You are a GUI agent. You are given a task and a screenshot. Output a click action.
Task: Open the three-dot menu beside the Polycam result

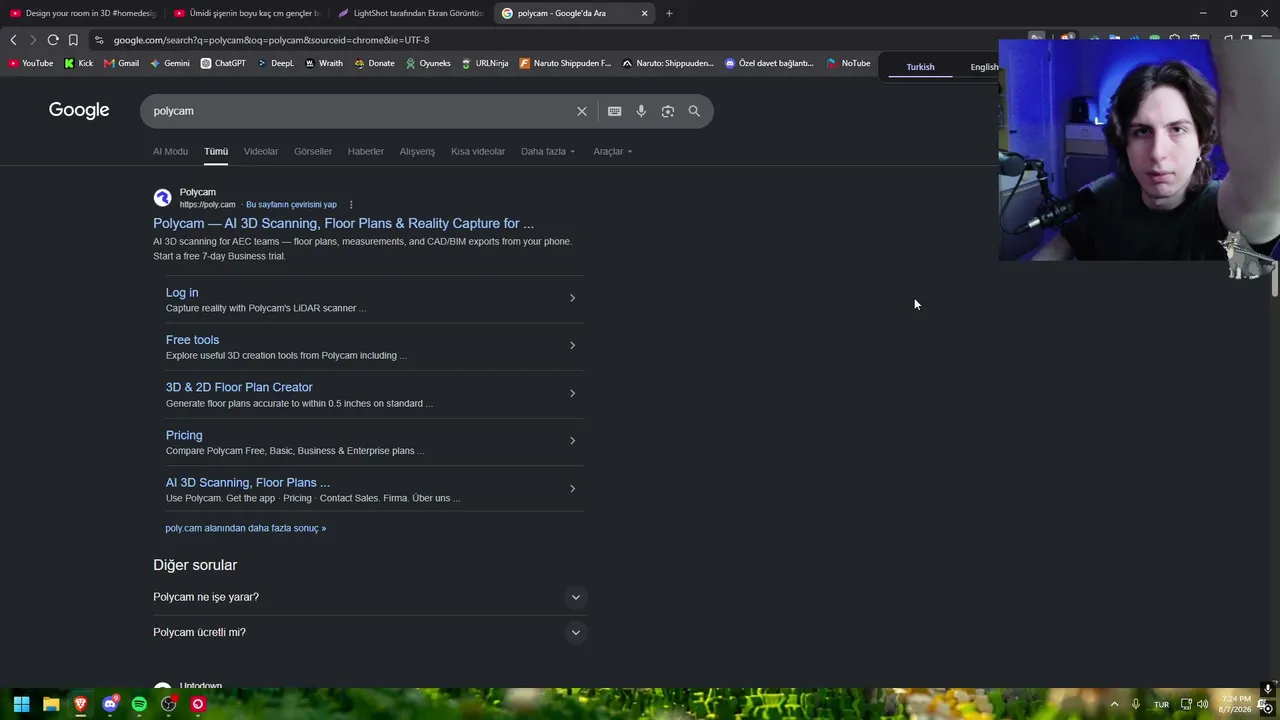[351, 205]
